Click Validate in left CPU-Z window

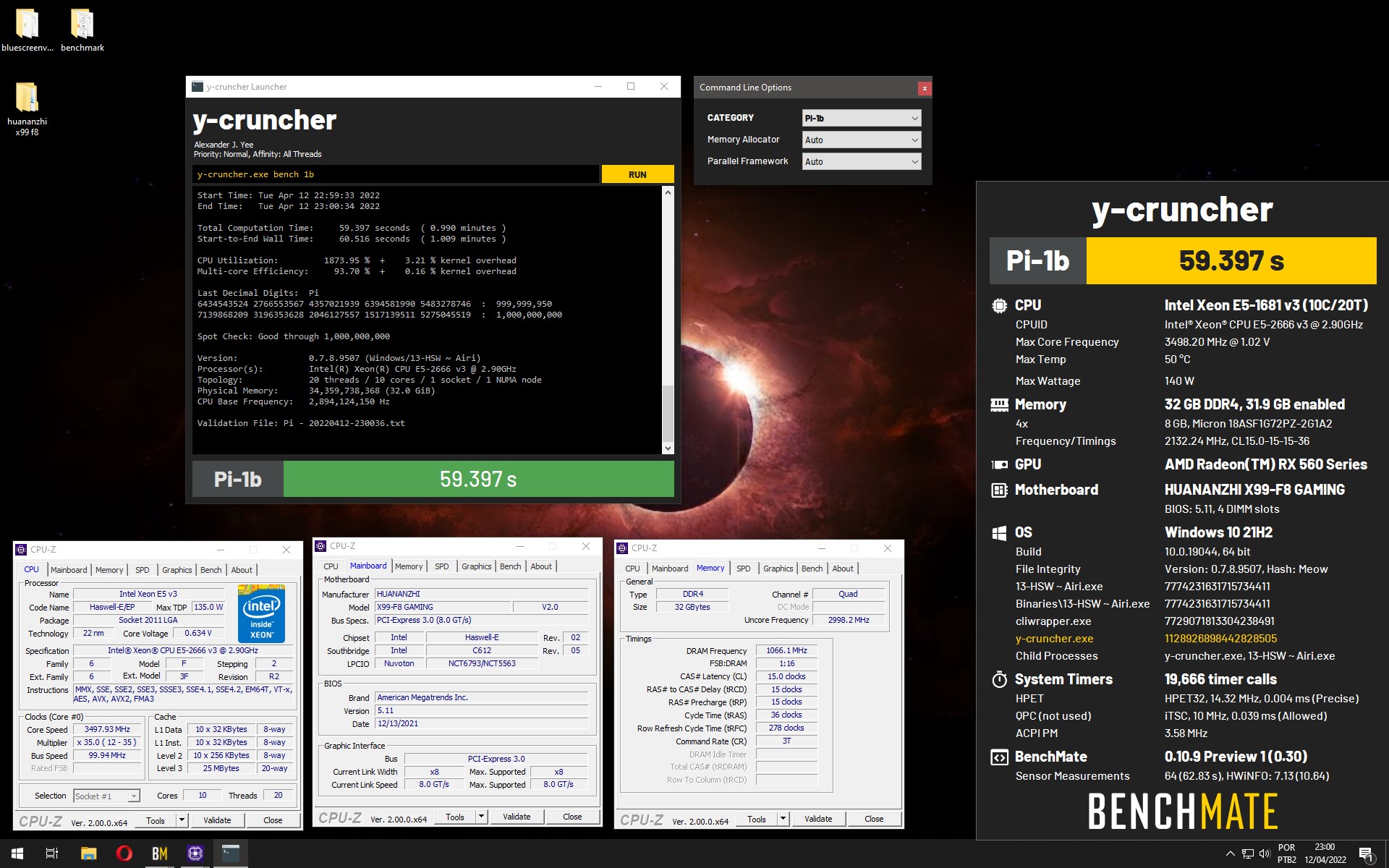(217, 820)
